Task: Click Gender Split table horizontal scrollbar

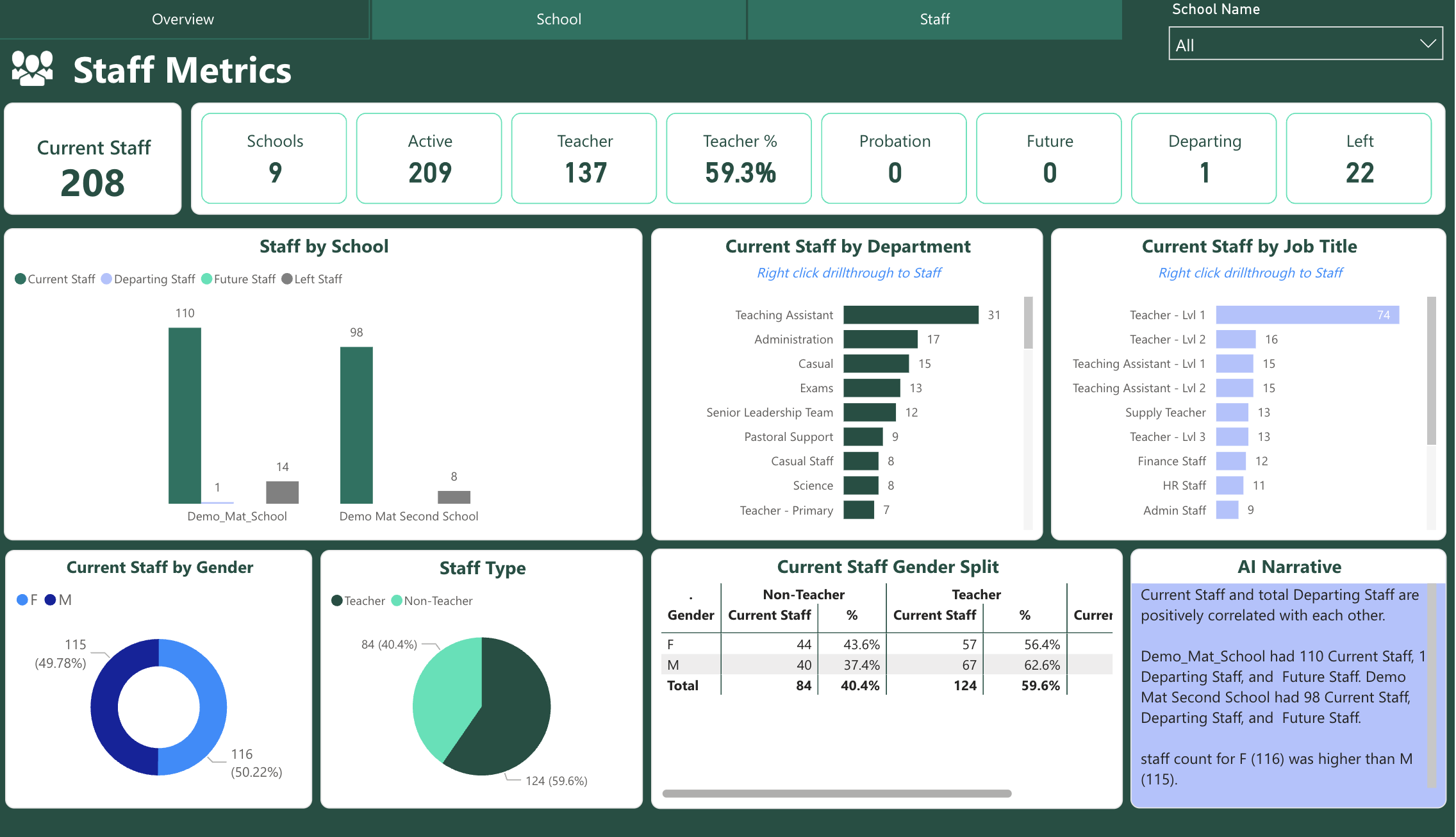Action: tap(836, 793)
